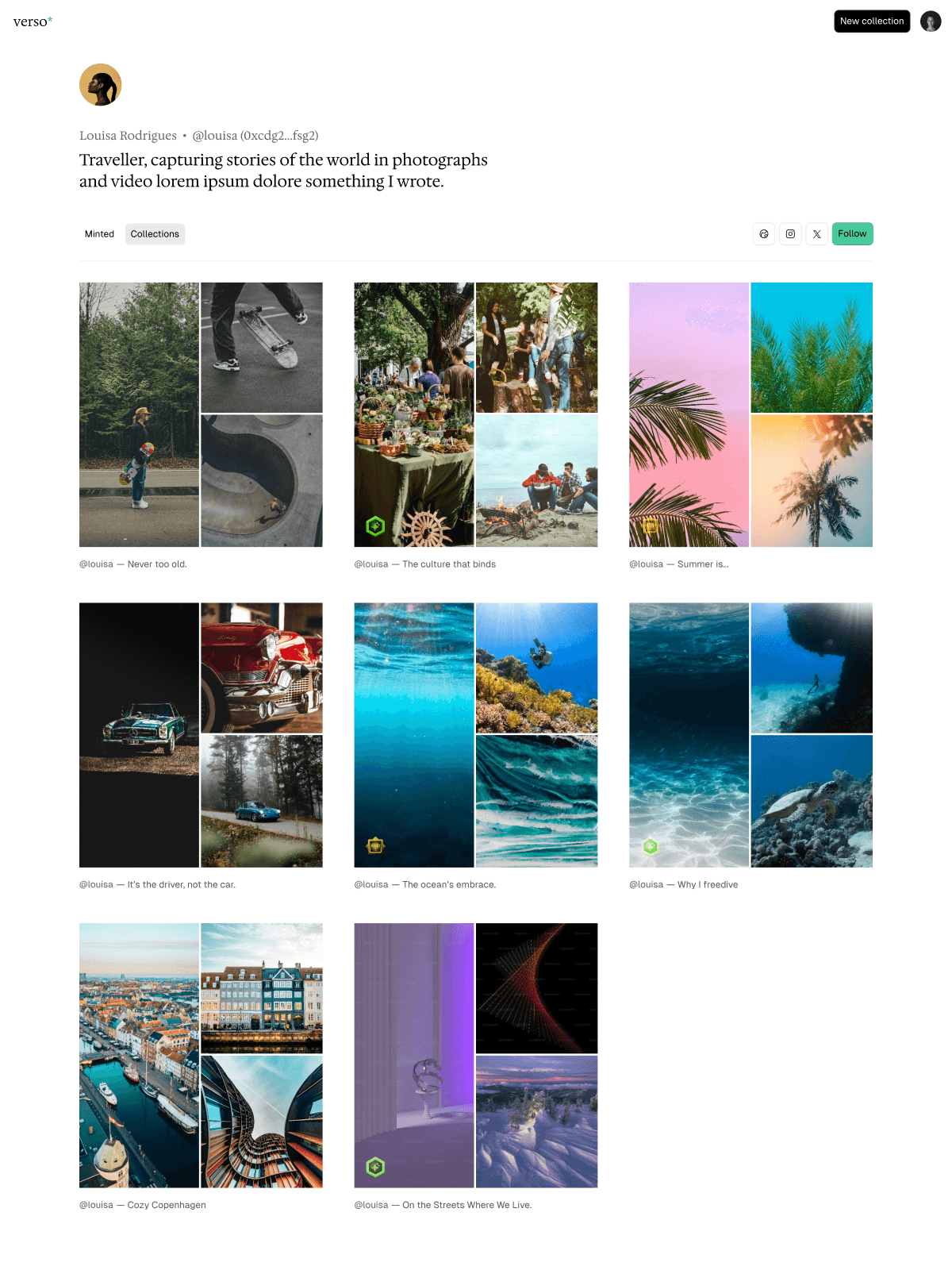Open the sea turtle photo
The height and width of the screenshot is (1270, 952).
click(812, 801)
